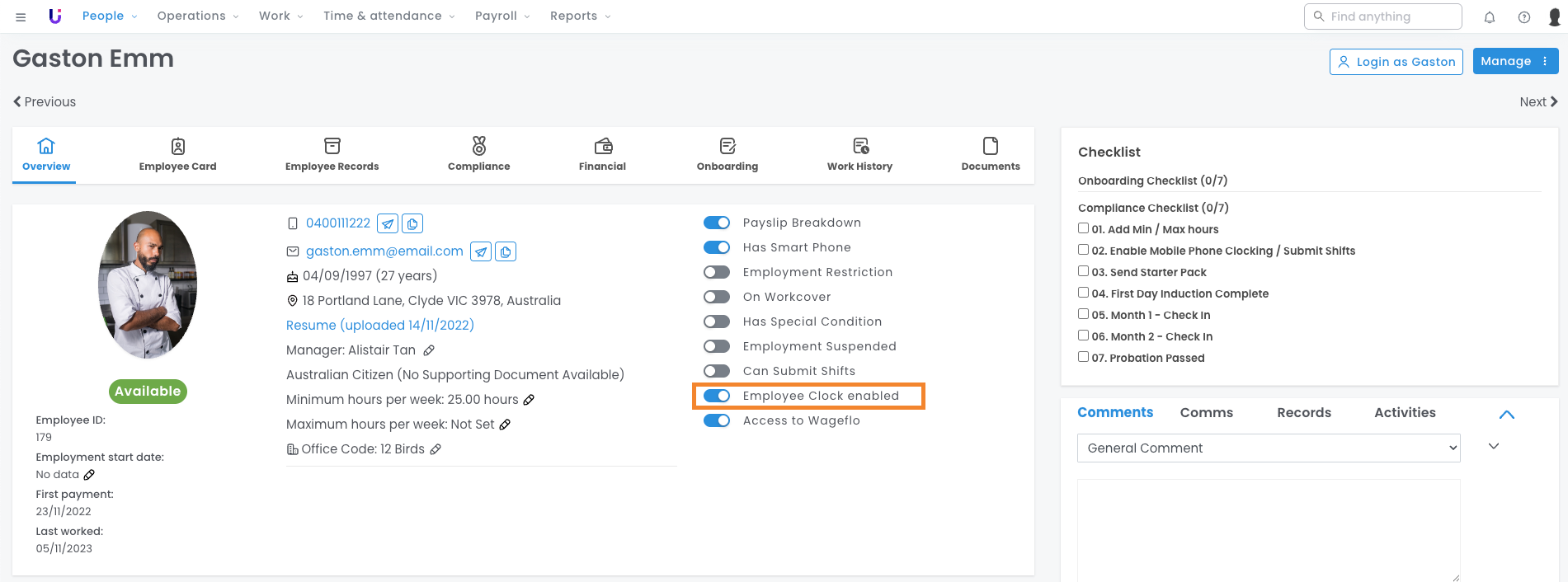1568x582 pixels.
Task: Toggle Employee Clock enabled switch
Action: [x=717, y=396]
